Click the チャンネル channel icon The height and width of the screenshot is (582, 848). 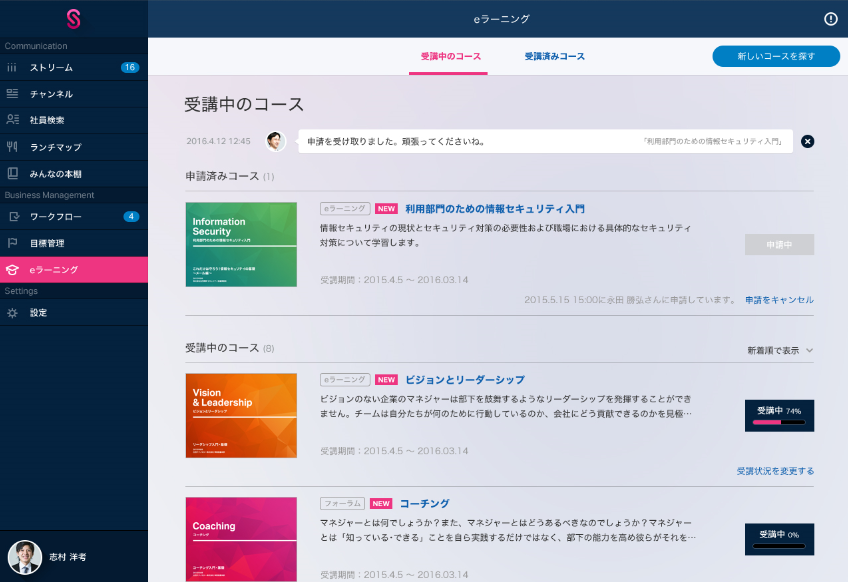(12, 94)
